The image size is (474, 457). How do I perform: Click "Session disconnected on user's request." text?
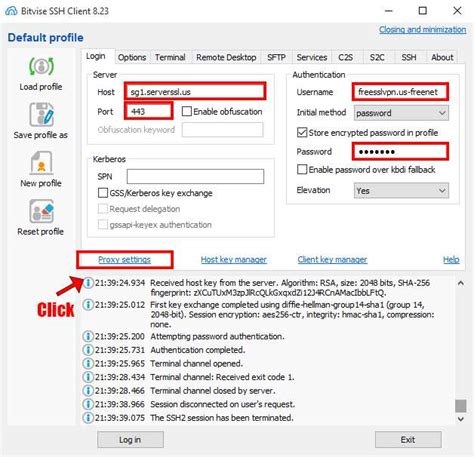(x=223, y=404)
